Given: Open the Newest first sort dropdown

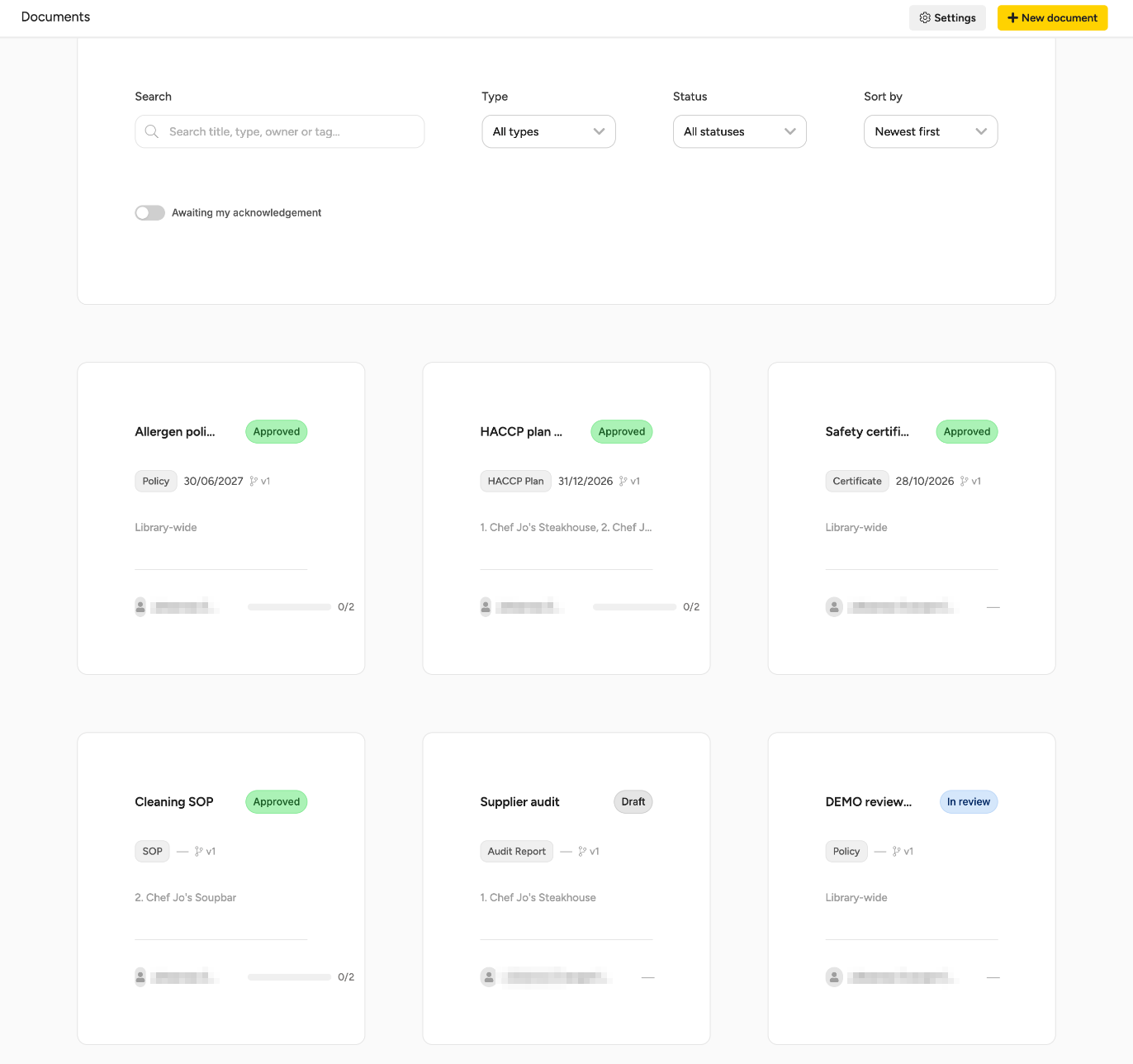Looking at the screenshot, I should 931,131.
